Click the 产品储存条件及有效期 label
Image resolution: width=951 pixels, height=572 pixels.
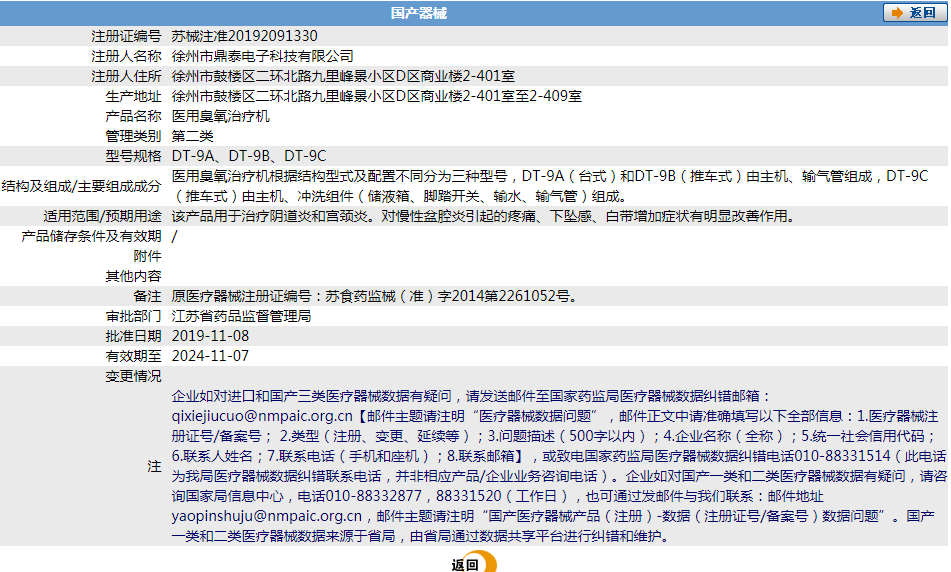click(92, 236)
